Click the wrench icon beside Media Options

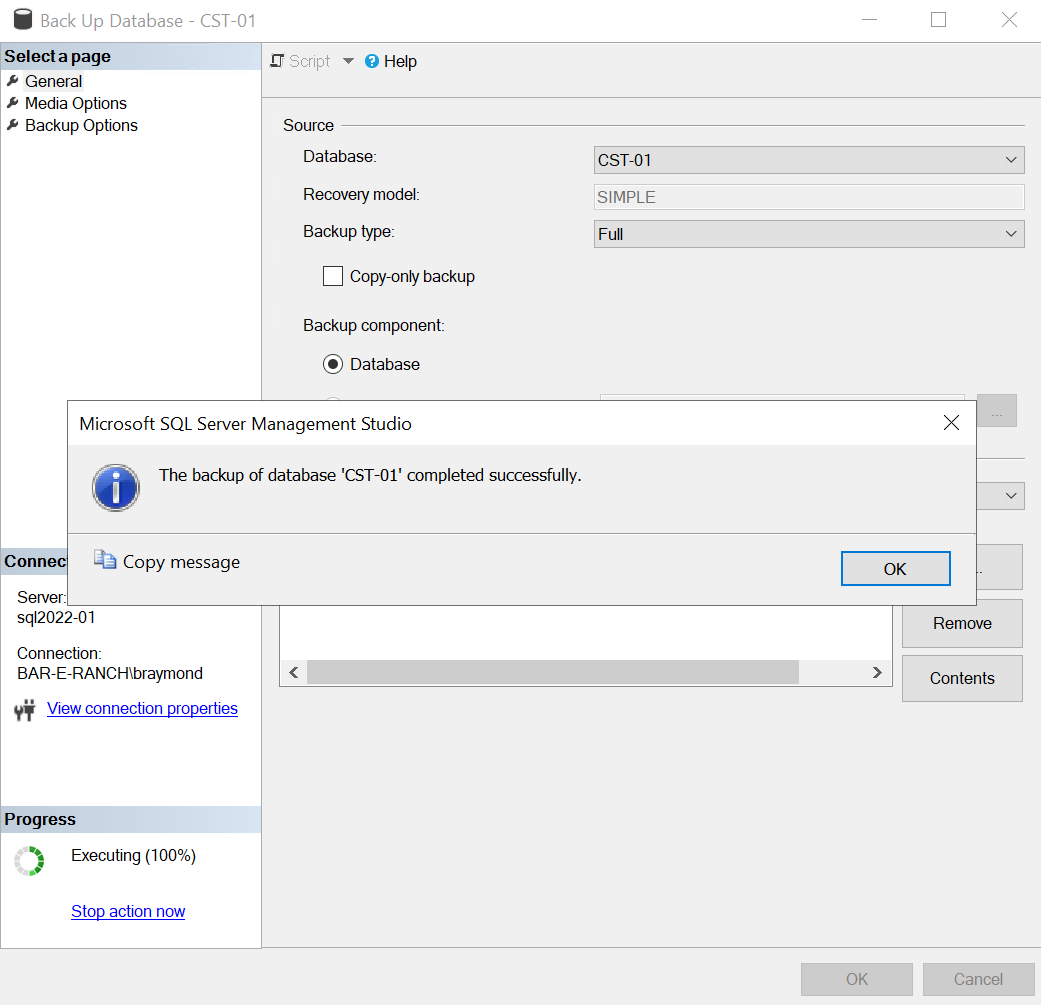[12, 103]
